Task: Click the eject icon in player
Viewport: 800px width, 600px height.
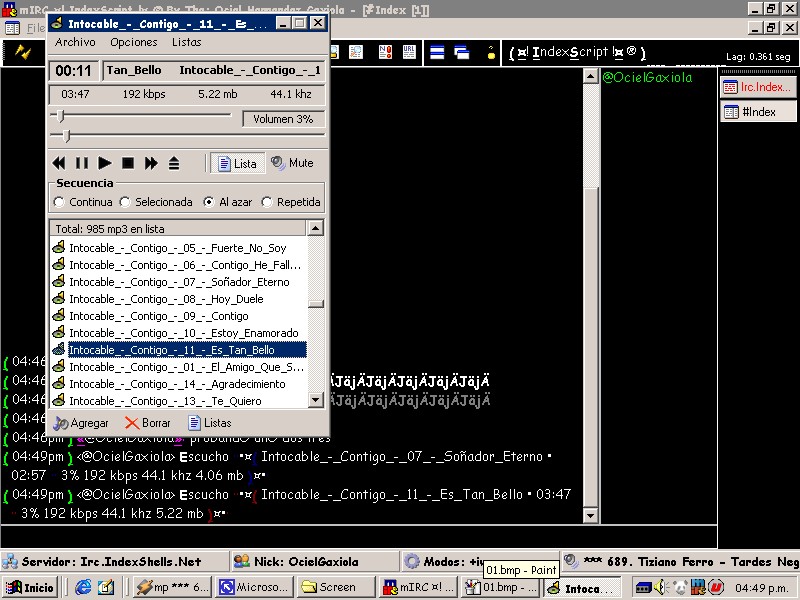Action: click(174, 163)
